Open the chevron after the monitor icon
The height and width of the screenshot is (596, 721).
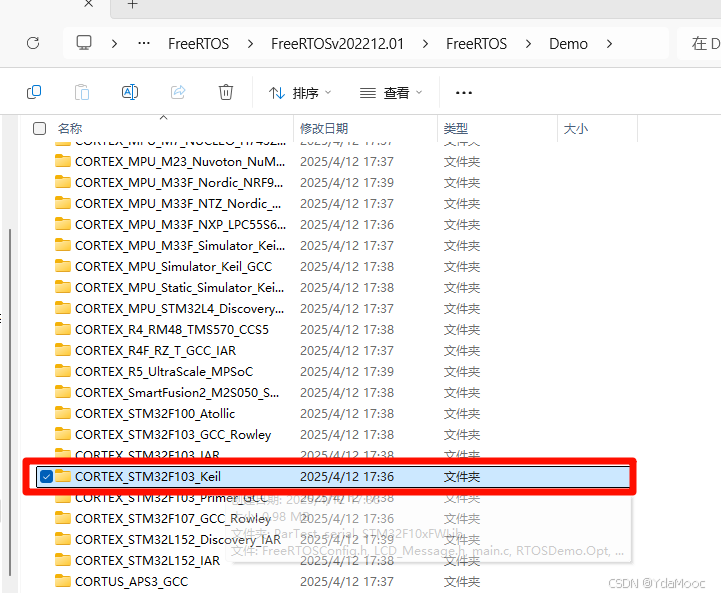pos(114,44)
